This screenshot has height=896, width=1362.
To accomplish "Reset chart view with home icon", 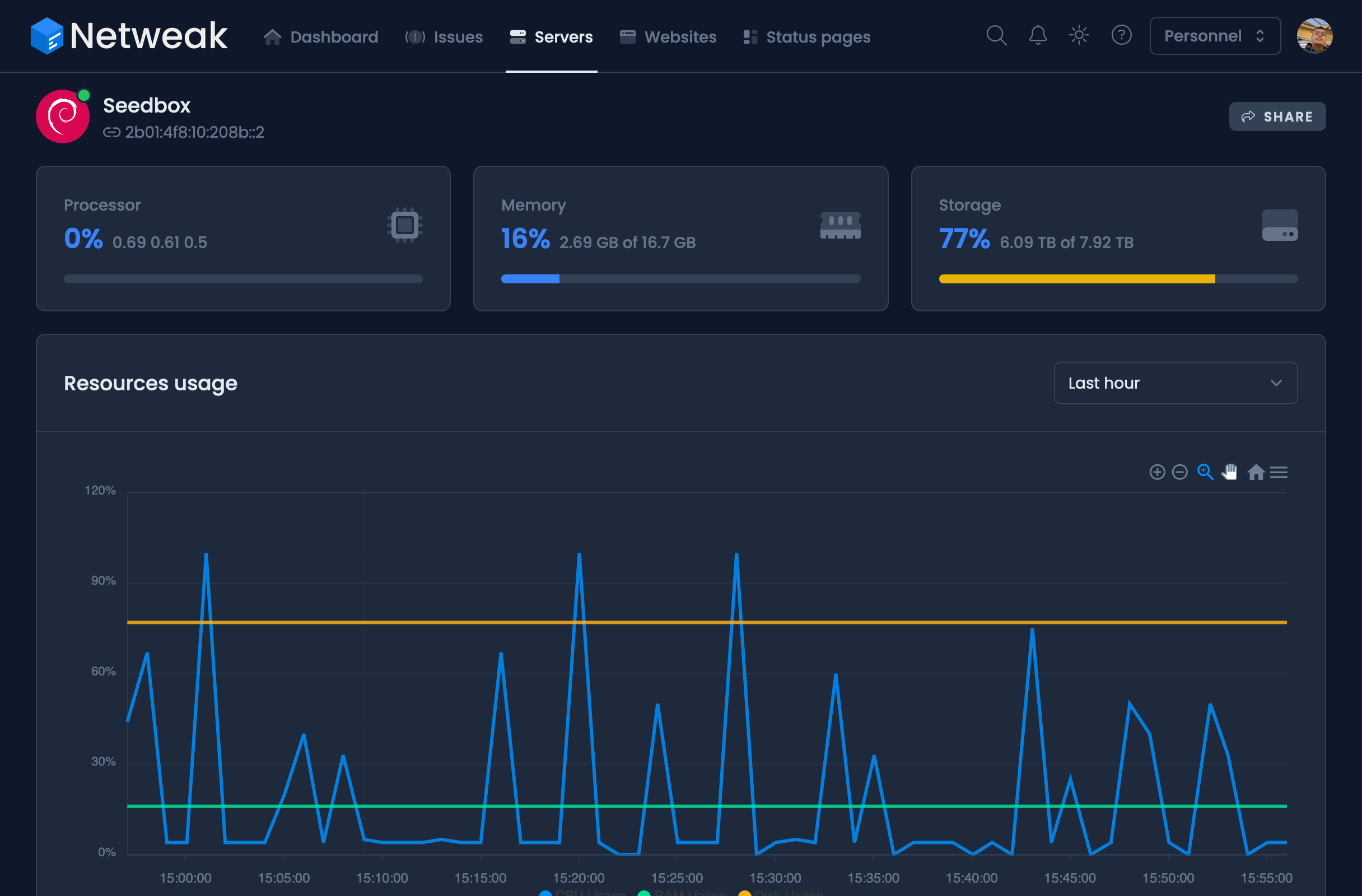I will (x=1256, y=472).
